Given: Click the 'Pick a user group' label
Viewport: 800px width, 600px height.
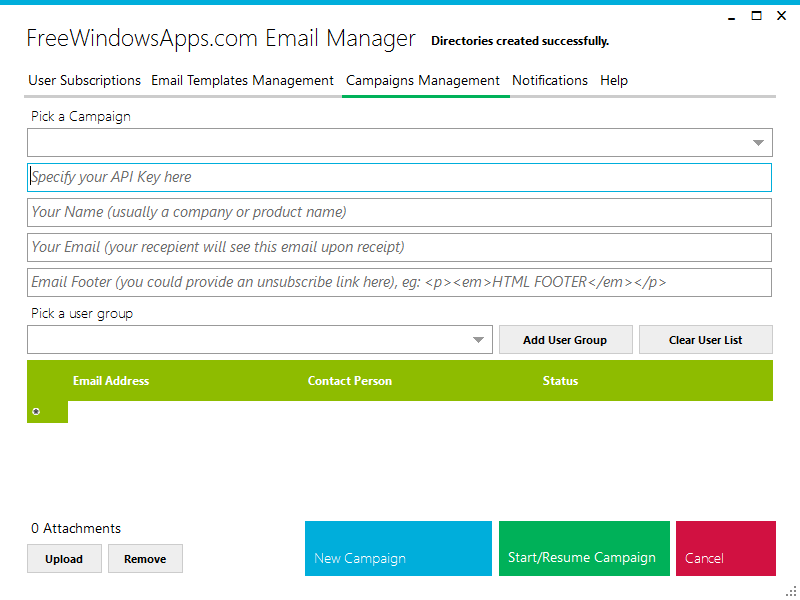Looking at the screenshot, I should click(82, 314).
